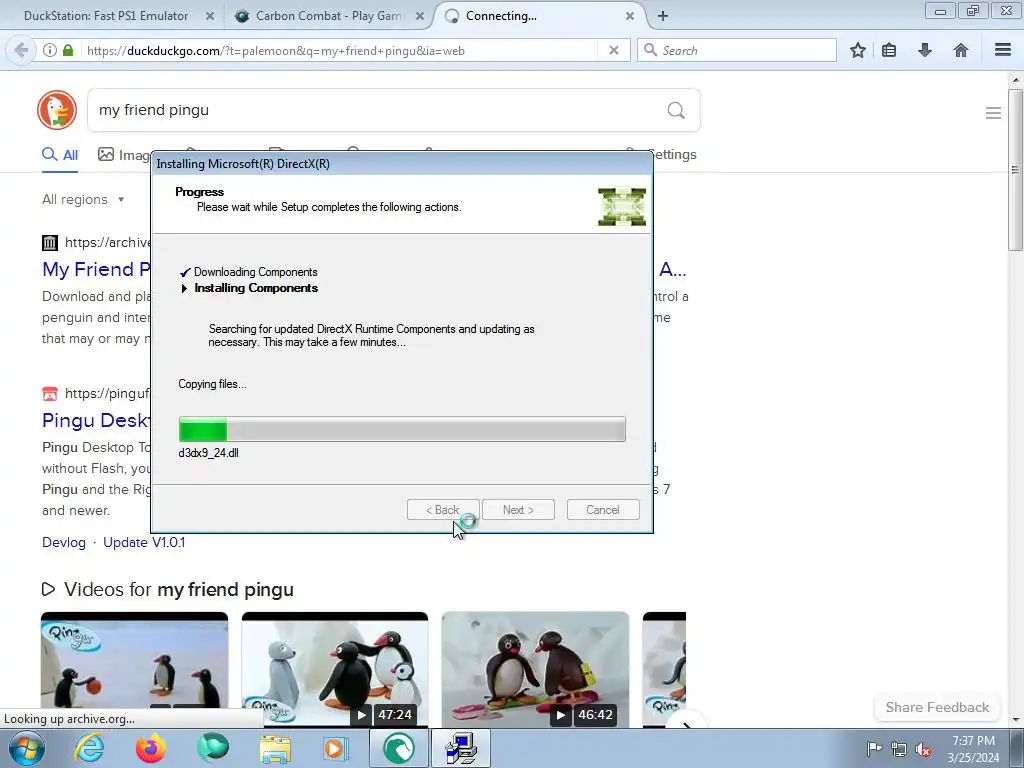
Task: Click the magnifier in DuckDuckGo search box
Action: 676,110
